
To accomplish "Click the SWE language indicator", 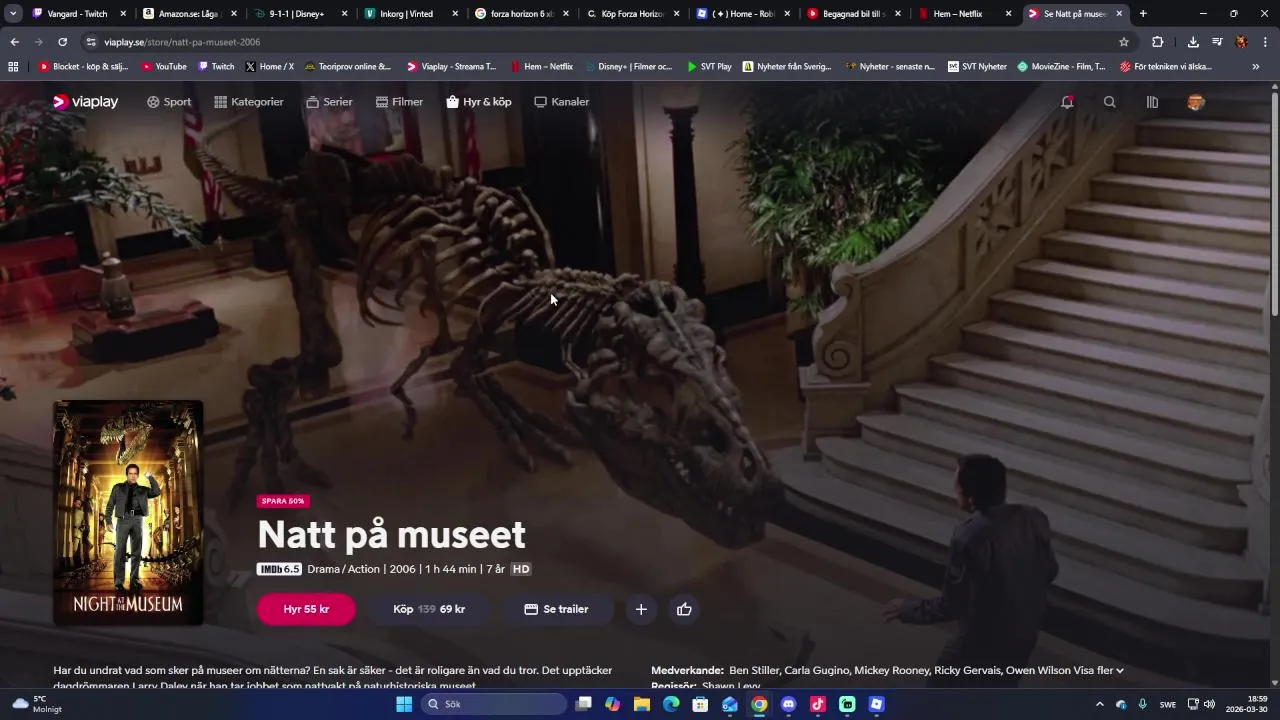I will coord(1167,704).
